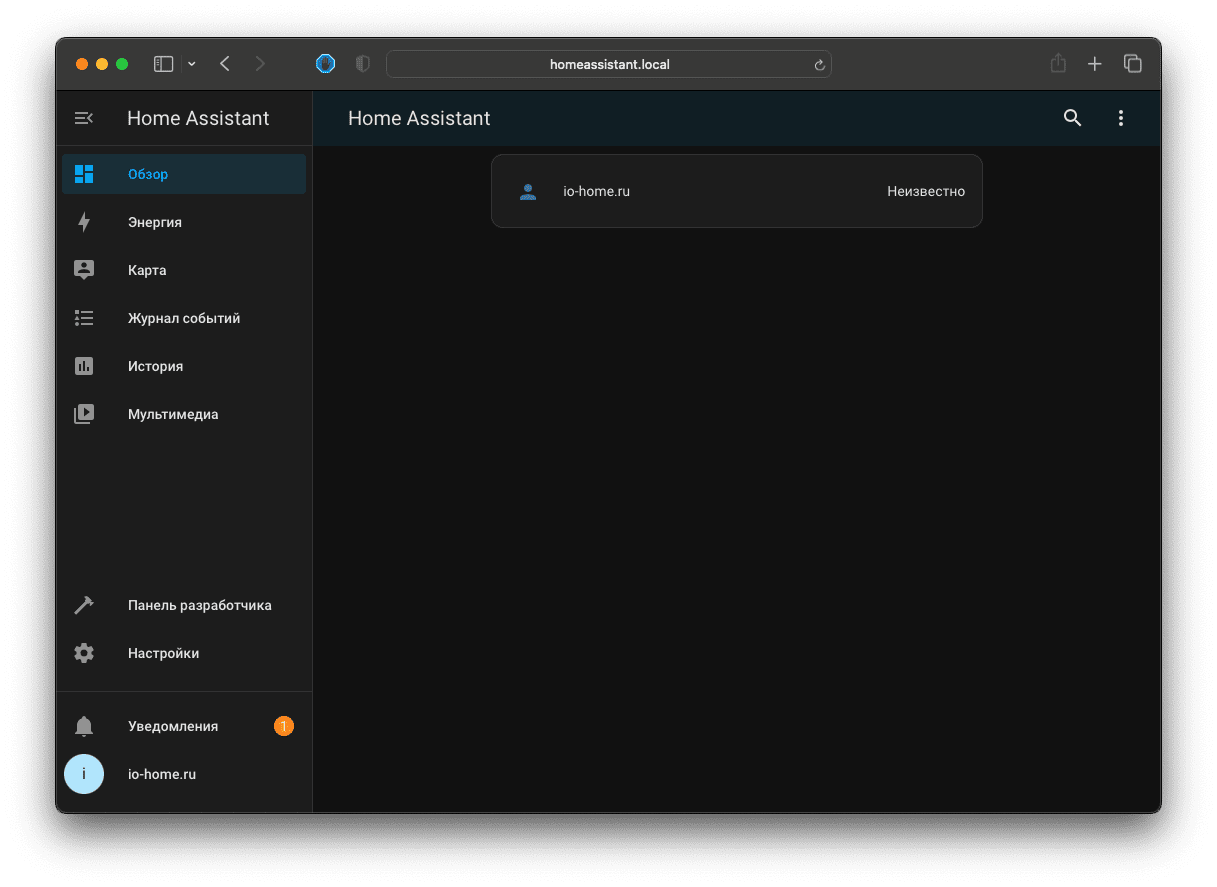Show Safari tab overview
Viewport: 1217px width, 887px height.
(x=1132, y=64)
